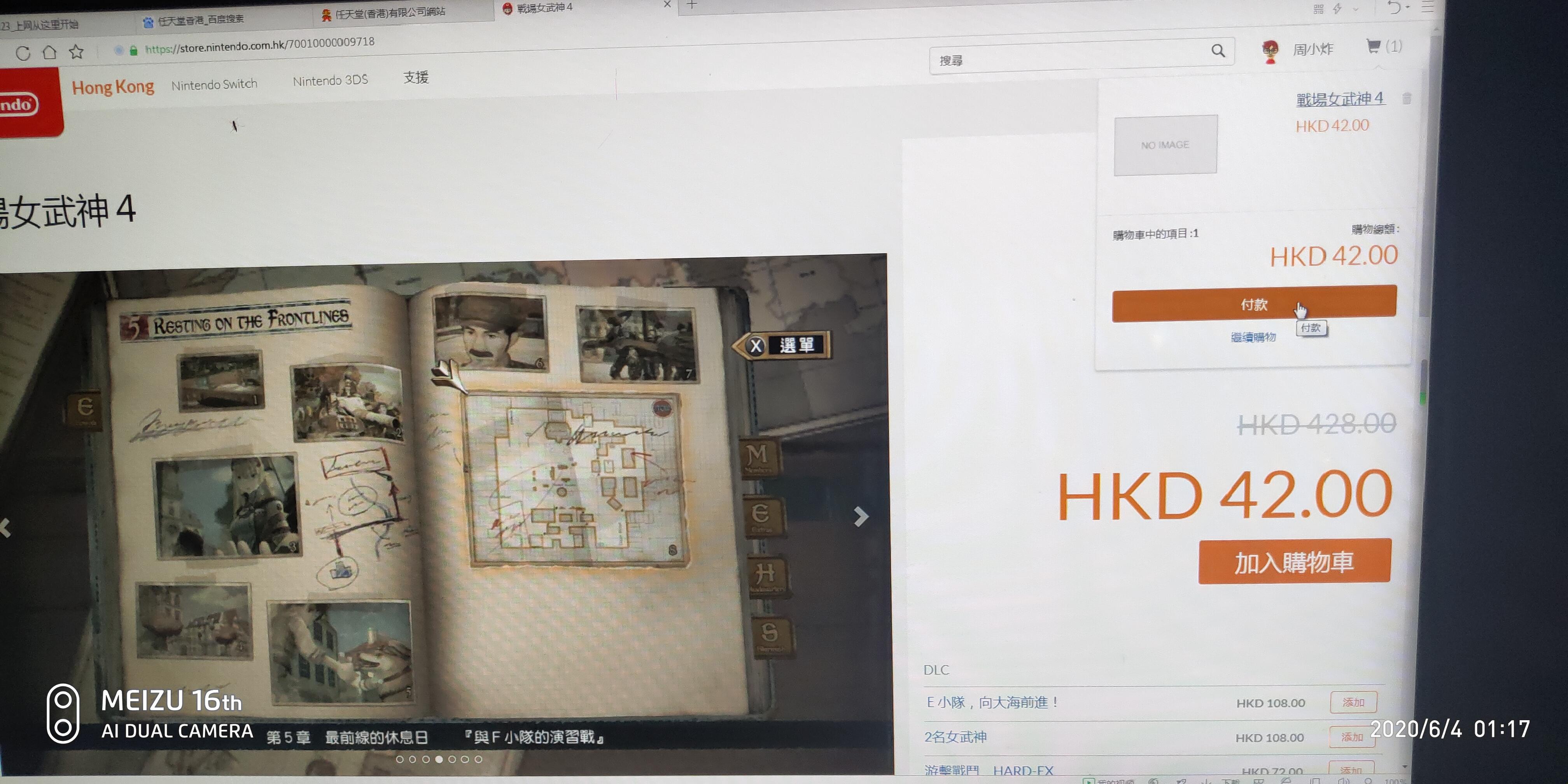Open the Nintendo 3DS menu item

[330, 80]
